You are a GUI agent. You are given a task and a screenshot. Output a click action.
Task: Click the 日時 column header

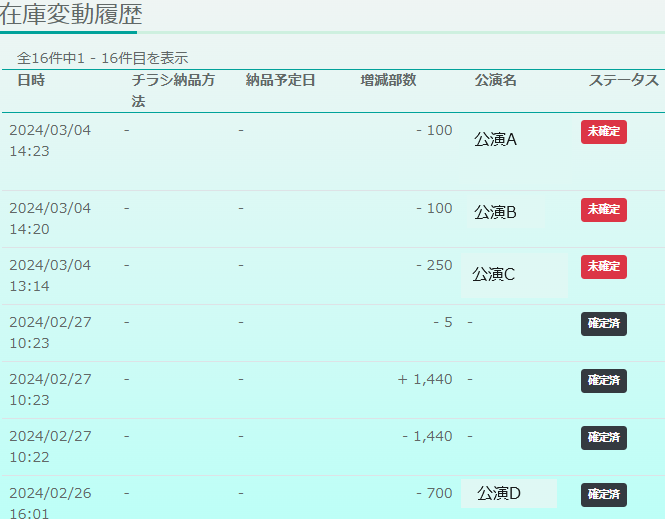(31, 80)
